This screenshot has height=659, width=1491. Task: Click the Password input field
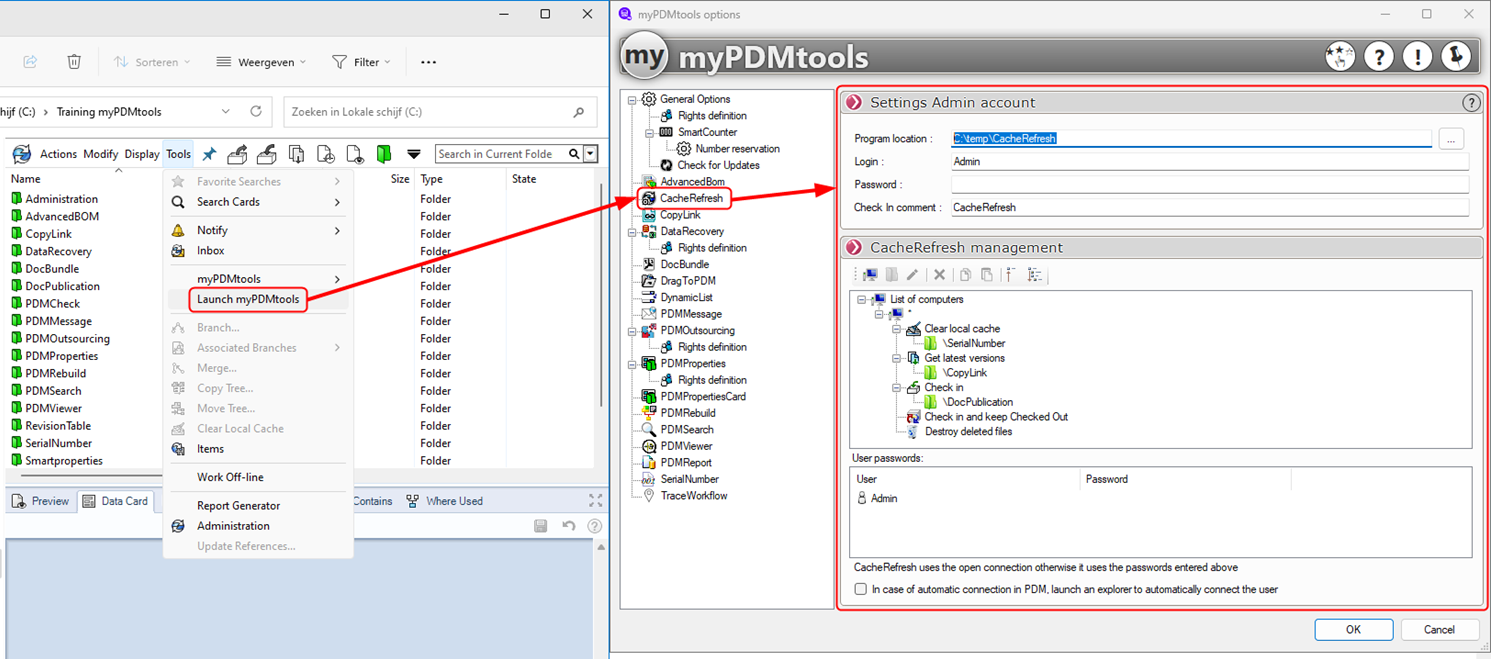(x=1209, y=184)
